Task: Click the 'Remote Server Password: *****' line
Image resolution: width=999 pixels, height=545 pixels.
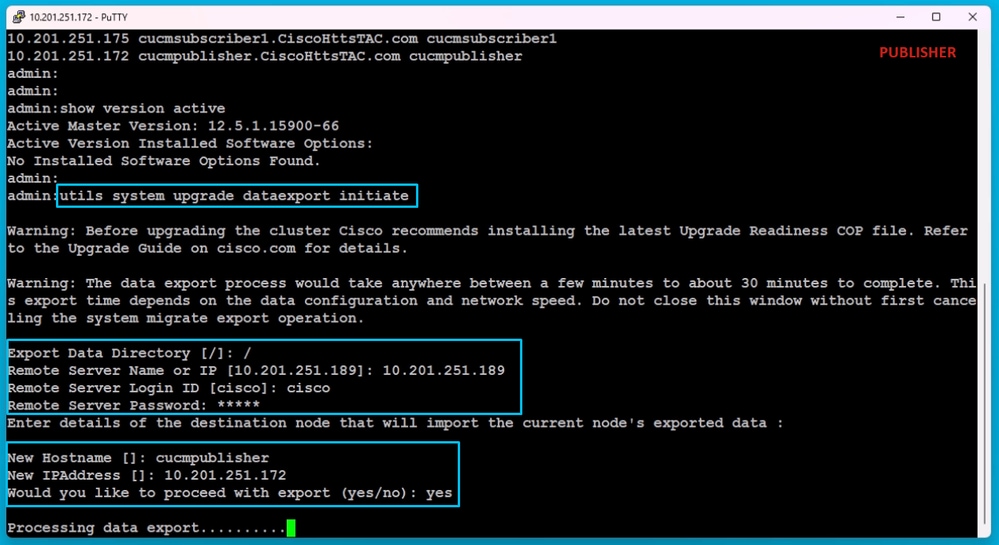Action: click(x=133, y=405)
